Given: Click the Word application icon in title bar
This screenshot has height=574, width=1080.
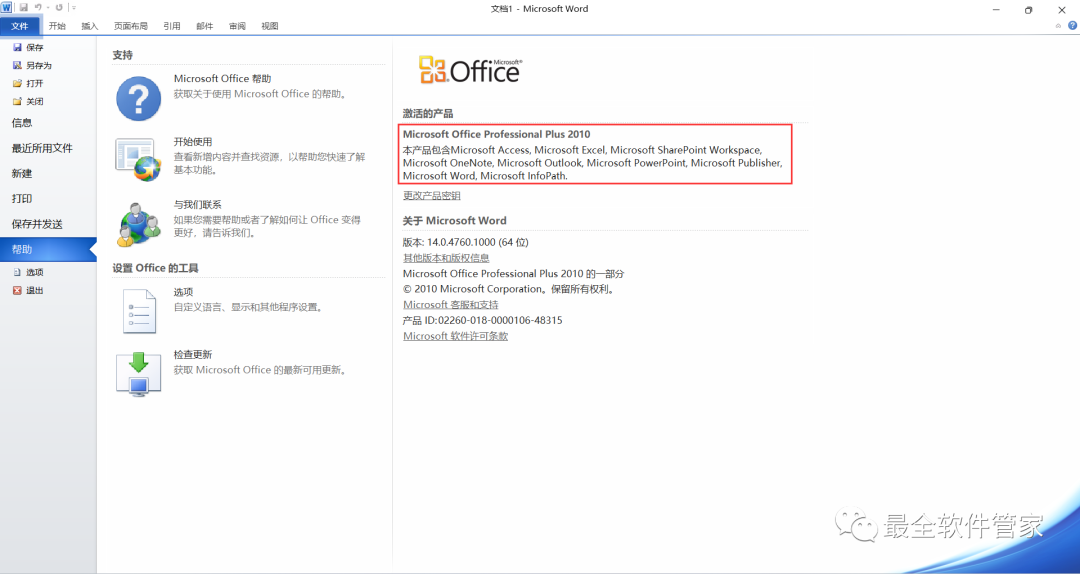Looking at the screenshot, I should pyautogui.click(x=6, y=8).
